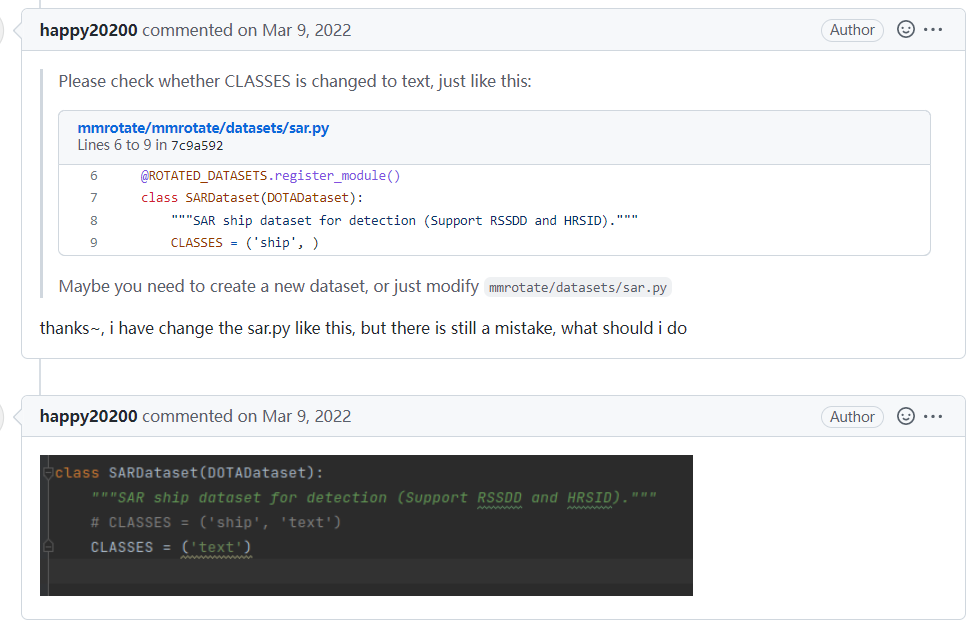Open happy20200 profile from first comment header
This screenshot has height=620, width=970.
coord(89,30)
